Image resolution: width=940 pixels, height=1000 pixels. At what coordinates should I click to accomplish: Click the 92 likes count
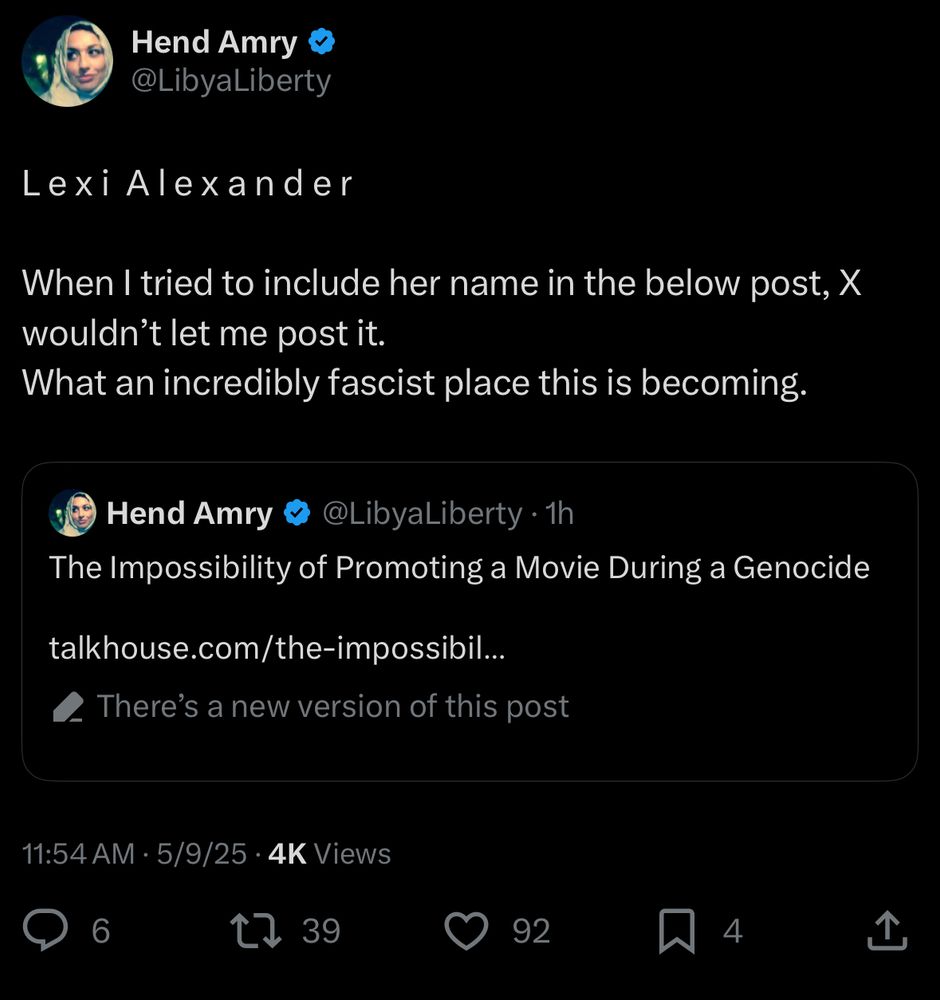[530, 931]
